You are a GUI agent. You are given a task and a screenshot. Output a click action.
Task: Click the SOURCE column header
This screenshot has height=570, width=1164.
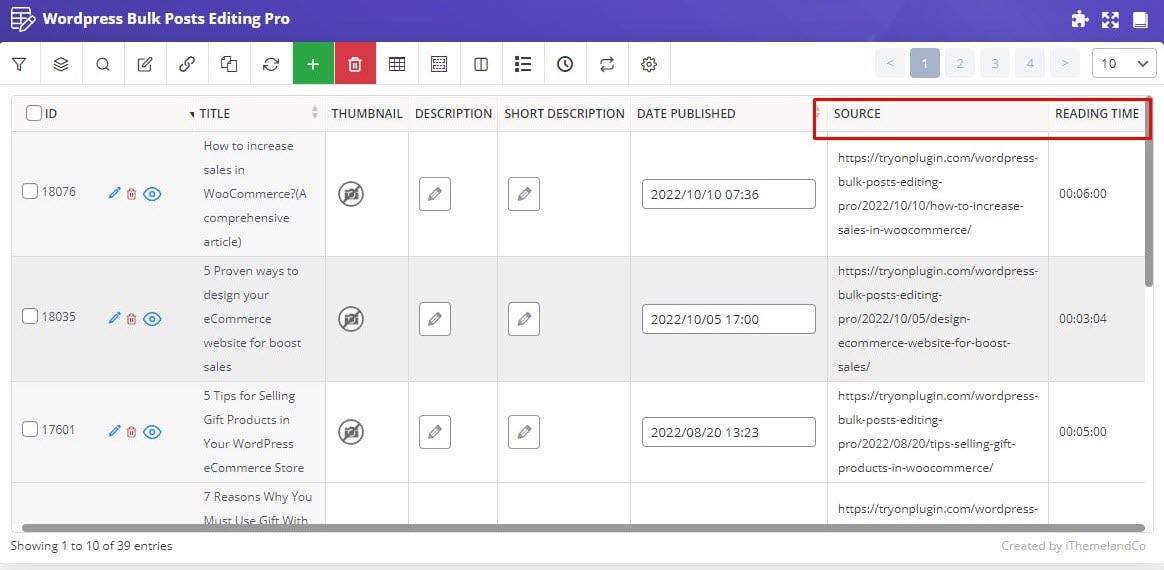pos(857,114)
